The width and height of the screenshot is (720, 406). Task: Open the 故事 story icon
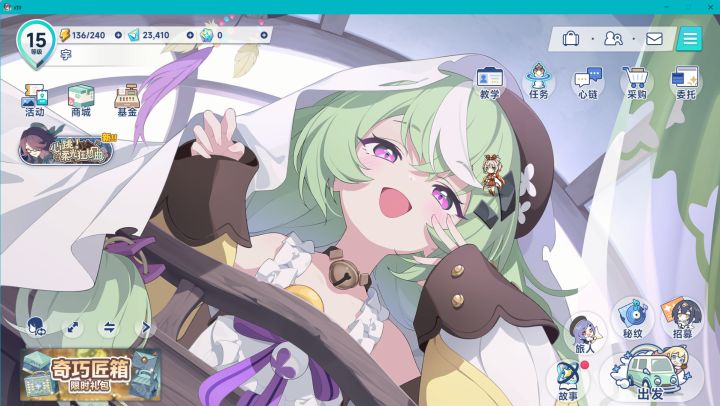coord(568,381)
